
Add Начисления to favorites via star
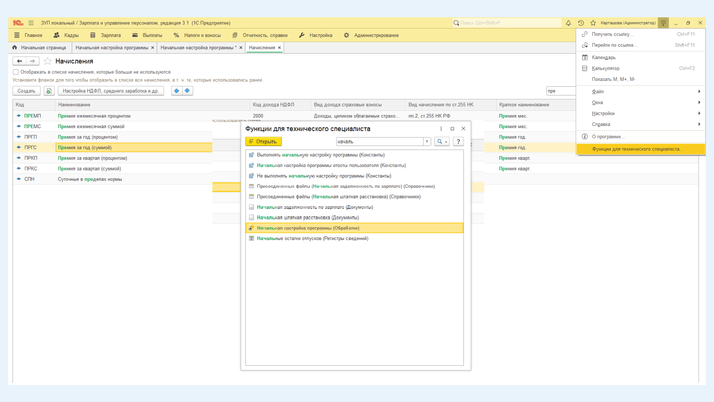[x=47, y=61]
